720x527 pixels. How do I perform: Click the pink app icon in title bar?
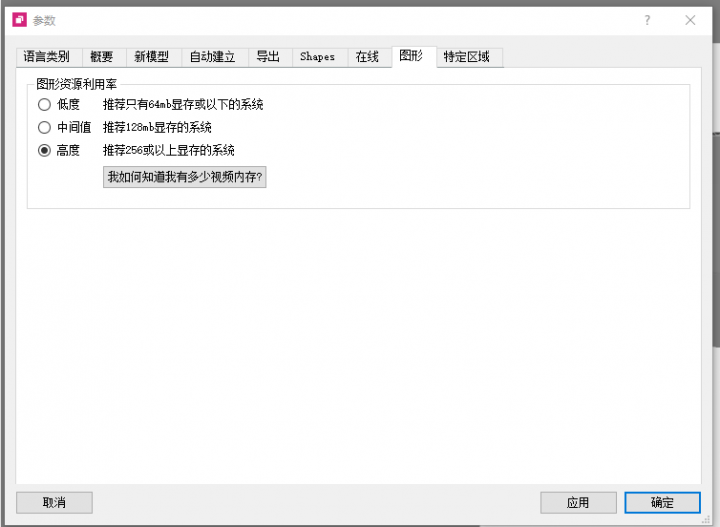coord(19,19)
